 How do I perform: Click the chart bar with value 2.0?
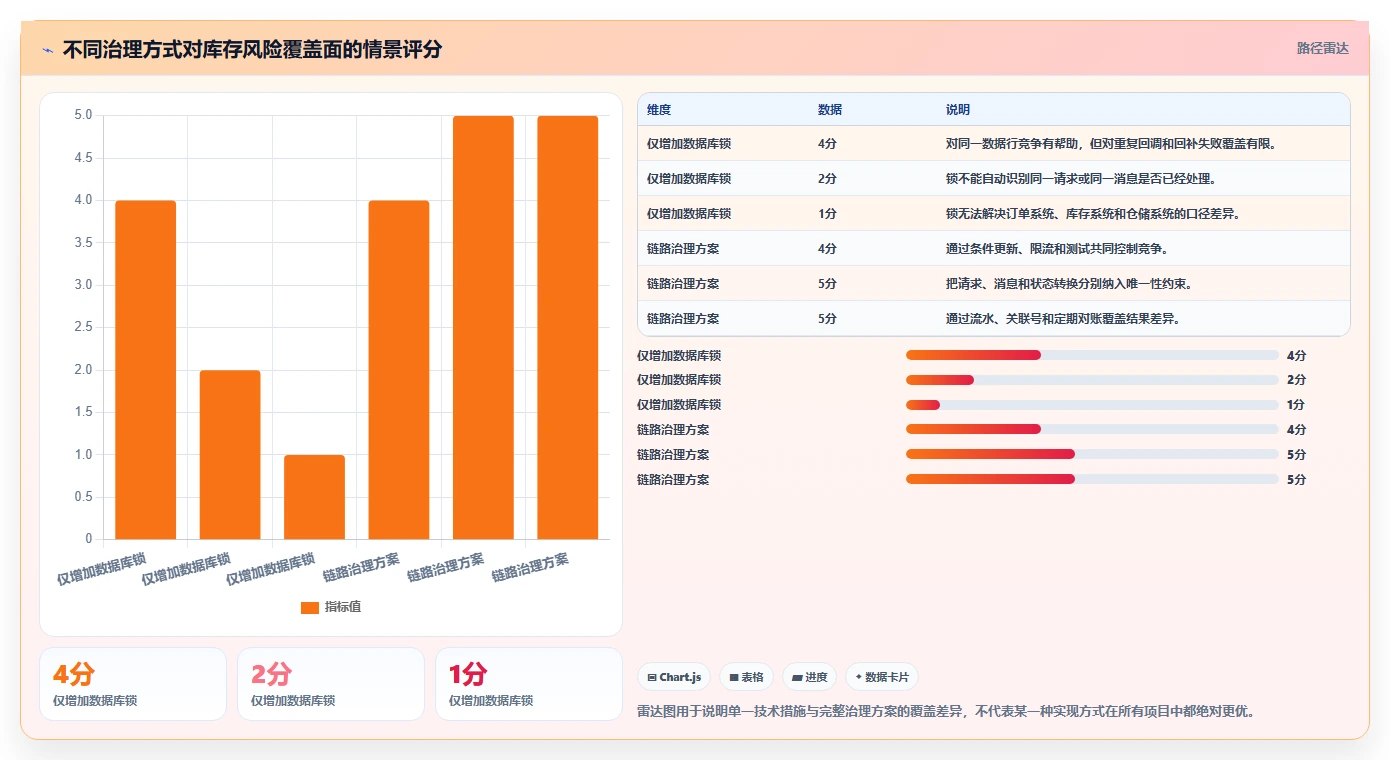click(230, 455)
